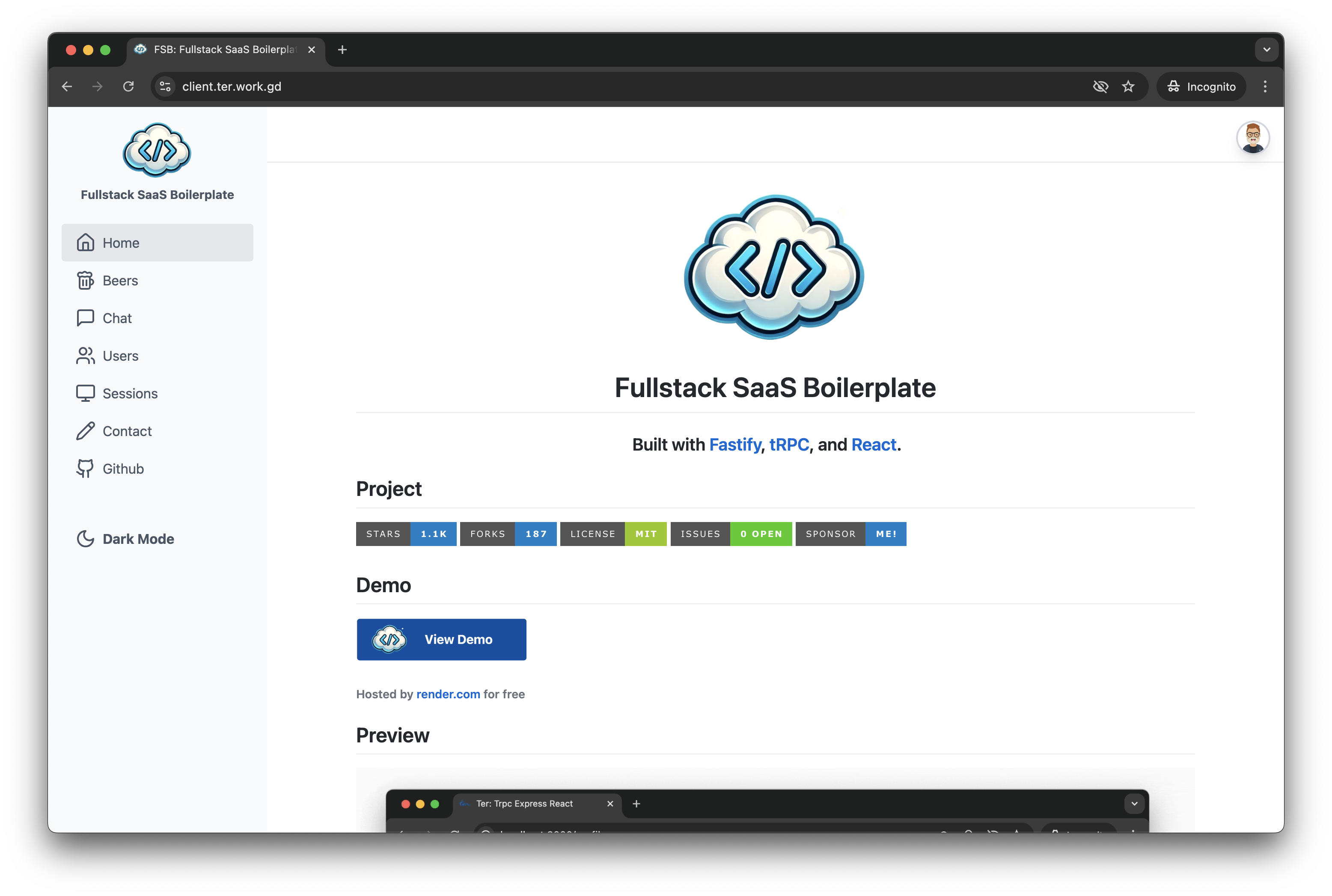Click the large cloud code logo image
The image size is (1332, 896).
(775, 267)
